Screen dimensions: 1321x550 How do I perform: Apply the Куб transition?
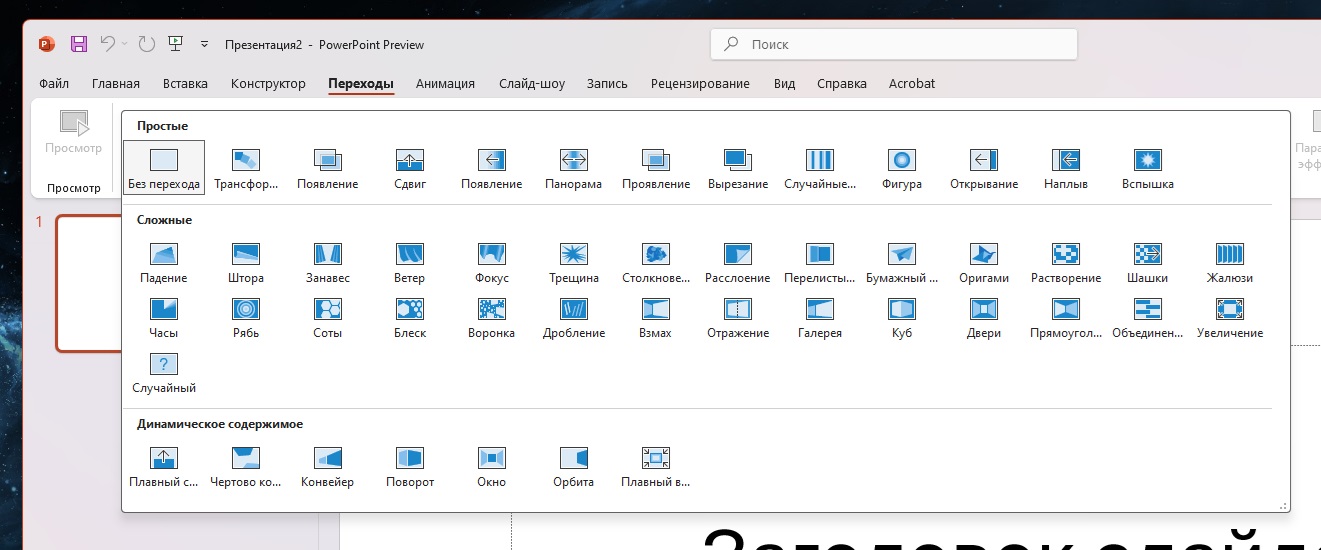[902, 316]
